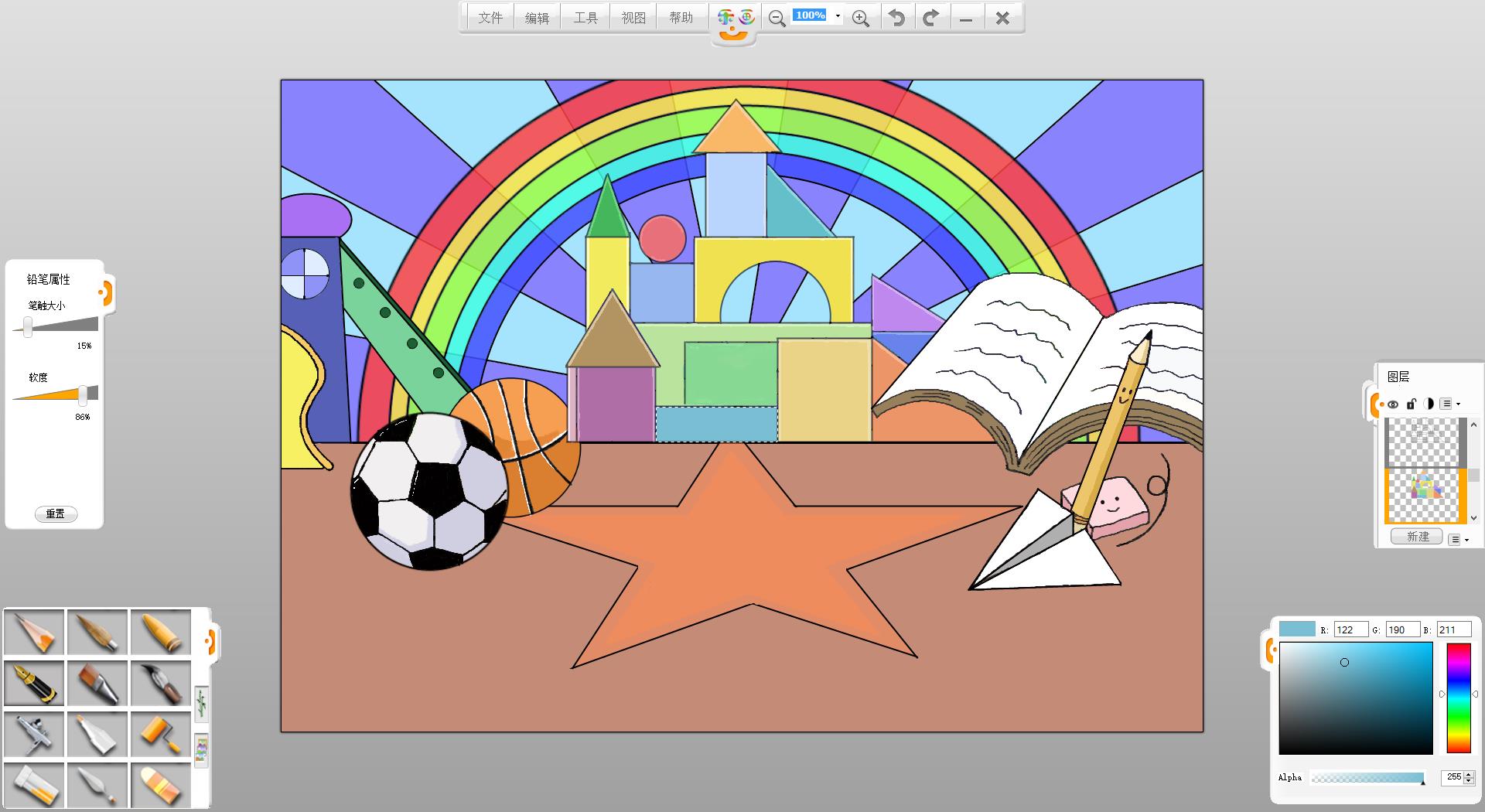Expand the menu dropdown beside 新建 button

1458,539
